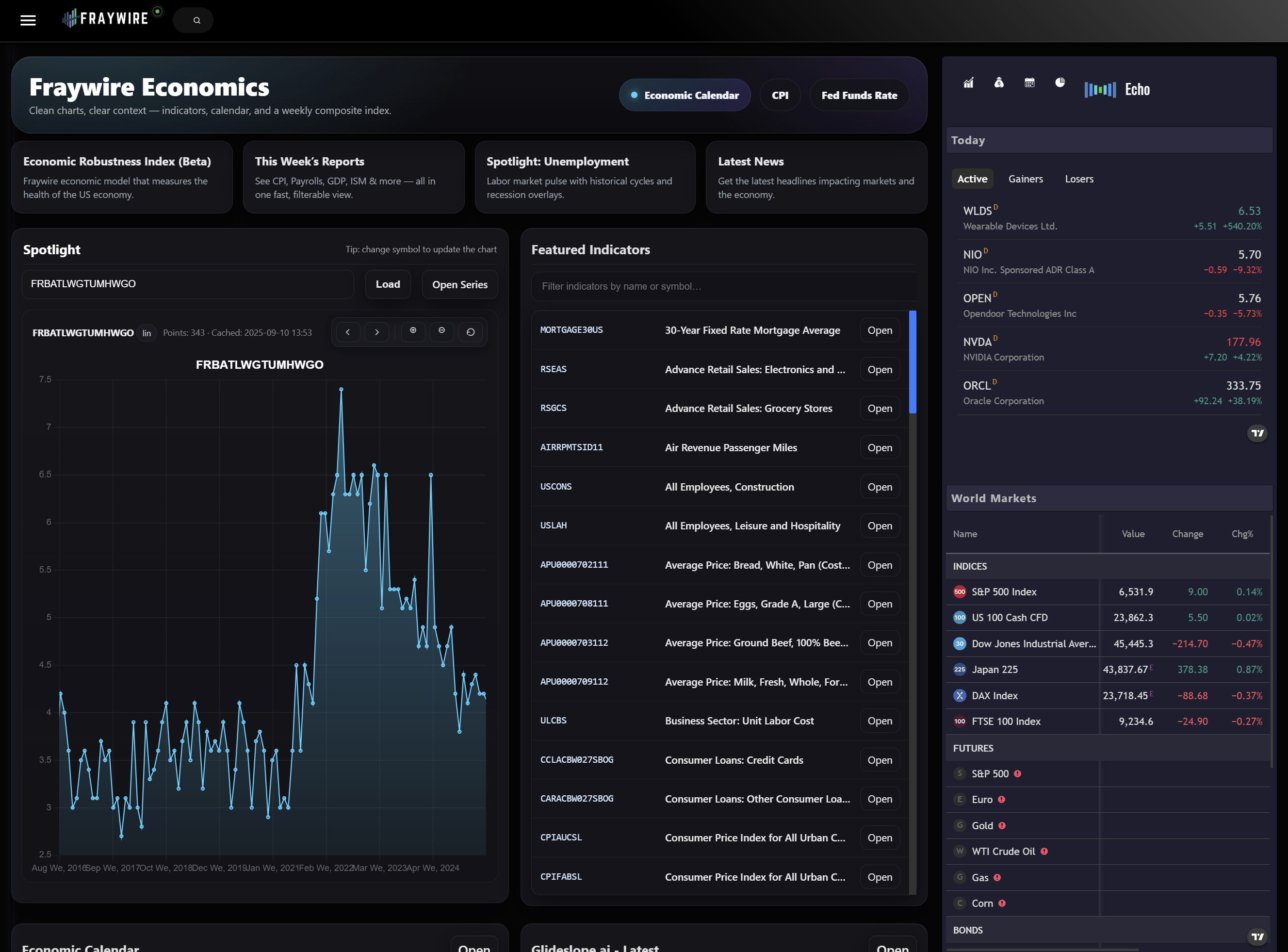Screen dimensions: 1288x952
Task: Select the Fed Funds Rate pill
Action: 859,95
